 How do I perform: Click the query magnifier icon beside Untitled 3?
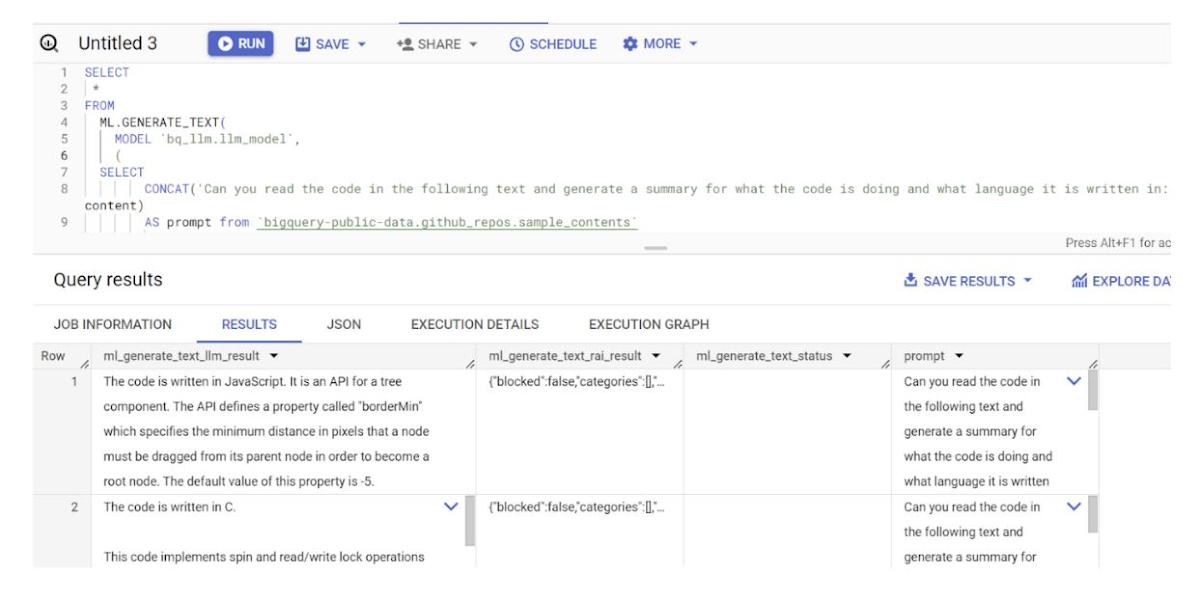(x=49, y=43)
